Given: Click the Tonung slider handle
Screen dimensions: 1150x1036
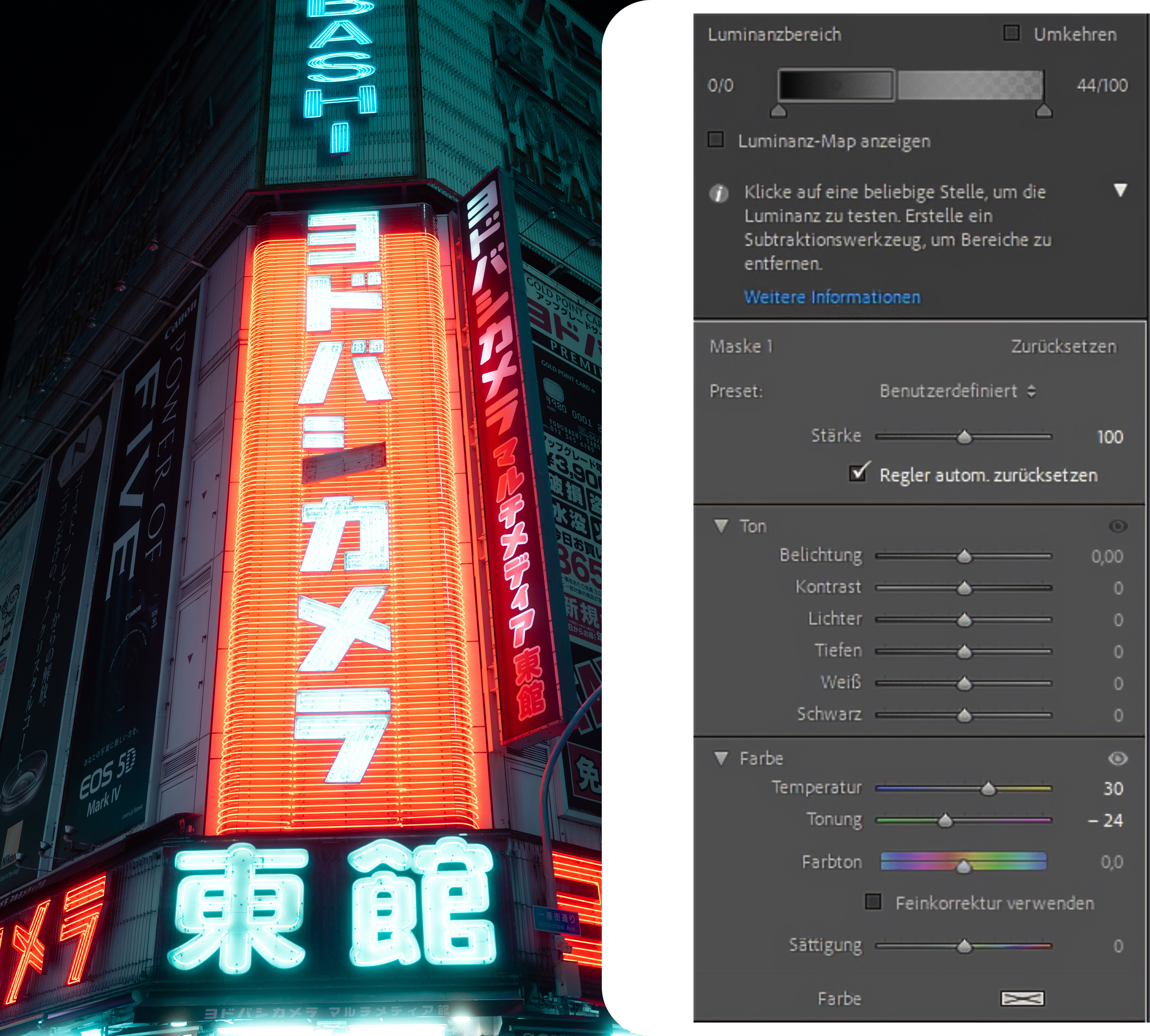Looking at the screenshot, I should pyautogui.click(x=945, y=820).
